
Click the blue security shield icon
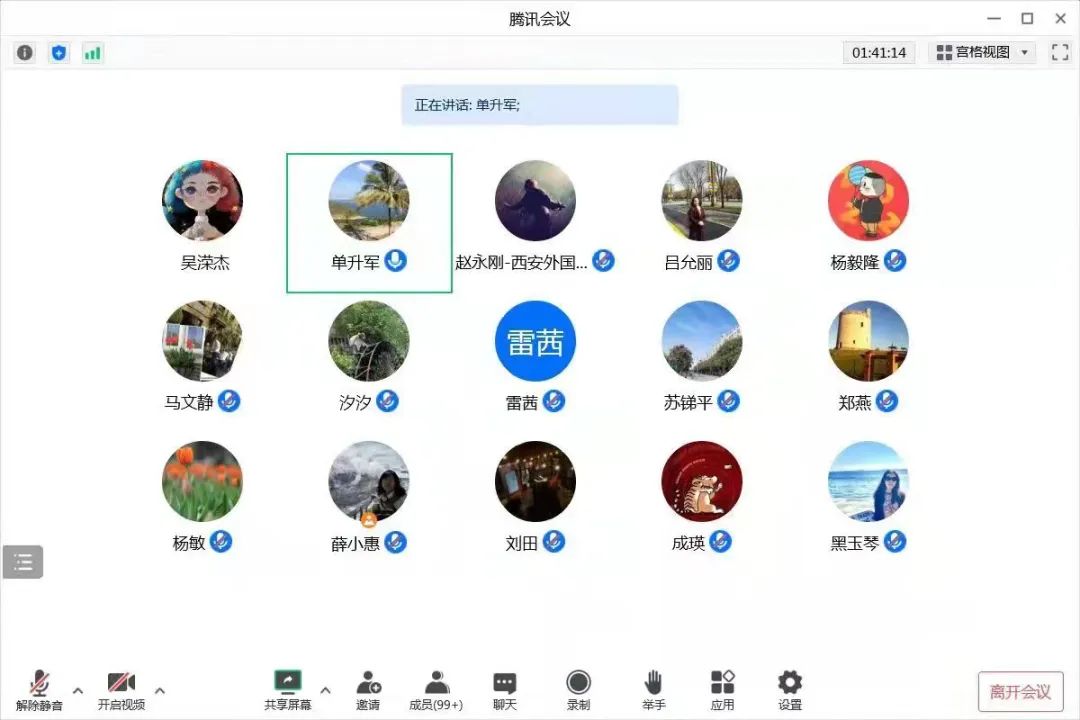click(x=59, y=53)
